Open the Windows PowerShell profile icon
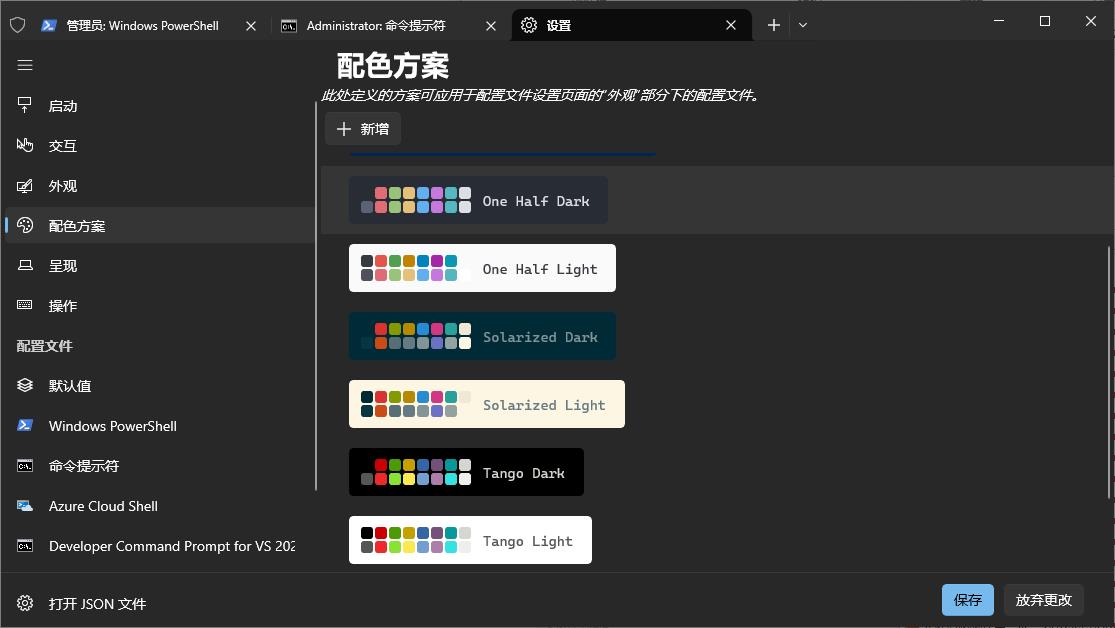This screenshot has width=1115, height=628. point(24,425)
